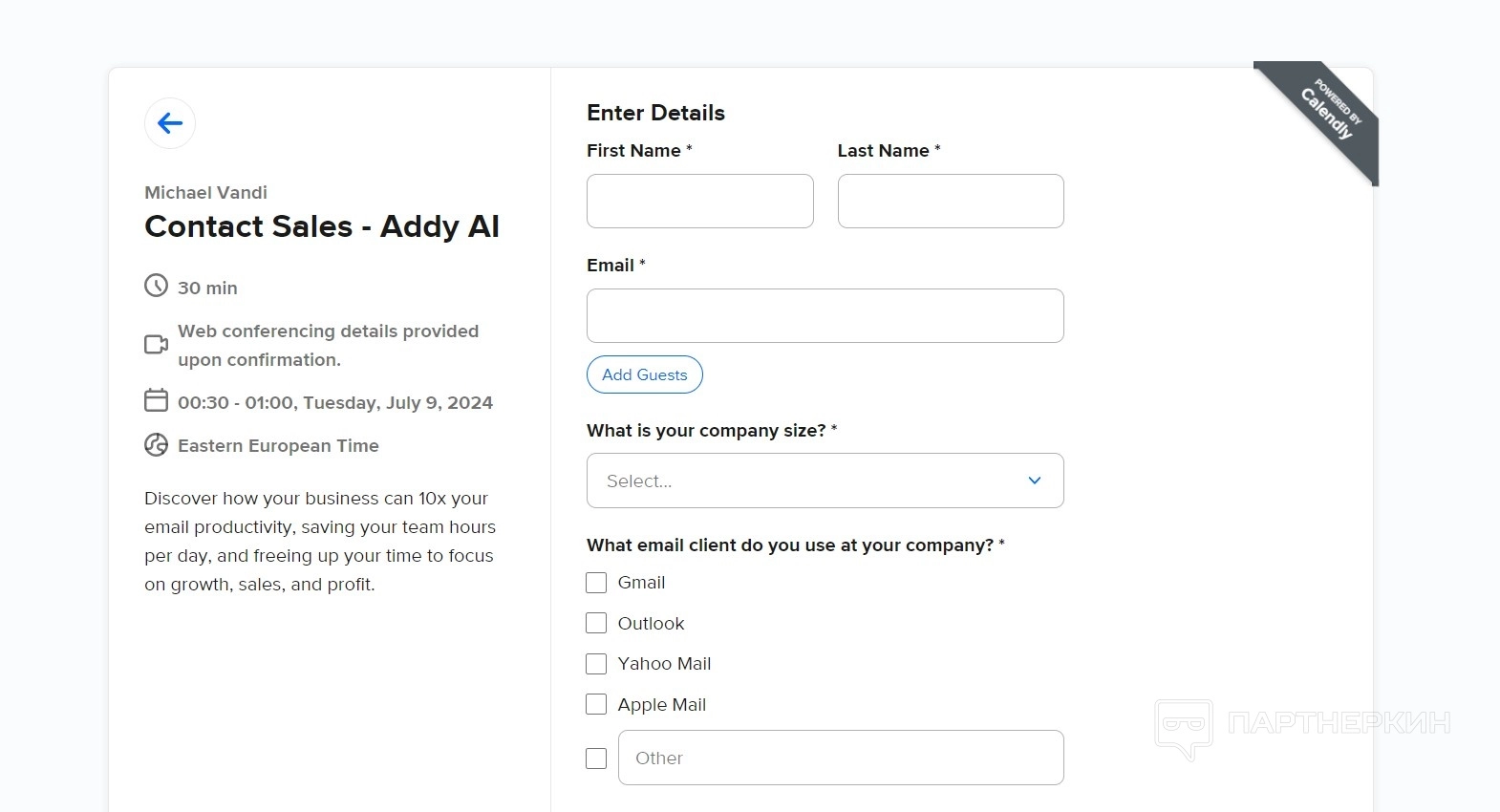Click the globe icon beside Eastern European Time
This screenshot has width=1500, height=812.
pos(156,444)
